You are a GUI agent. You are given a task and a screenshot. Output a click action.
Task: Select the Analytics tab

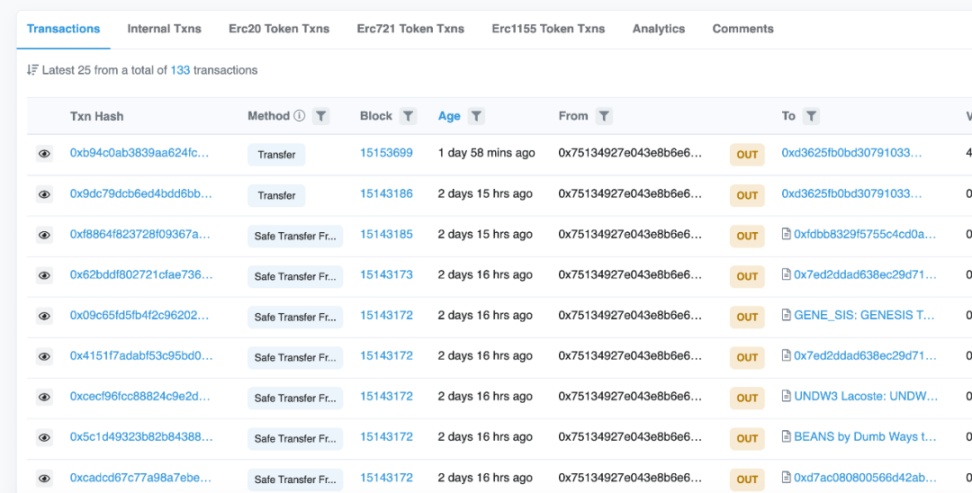click(x=658, y=28)
